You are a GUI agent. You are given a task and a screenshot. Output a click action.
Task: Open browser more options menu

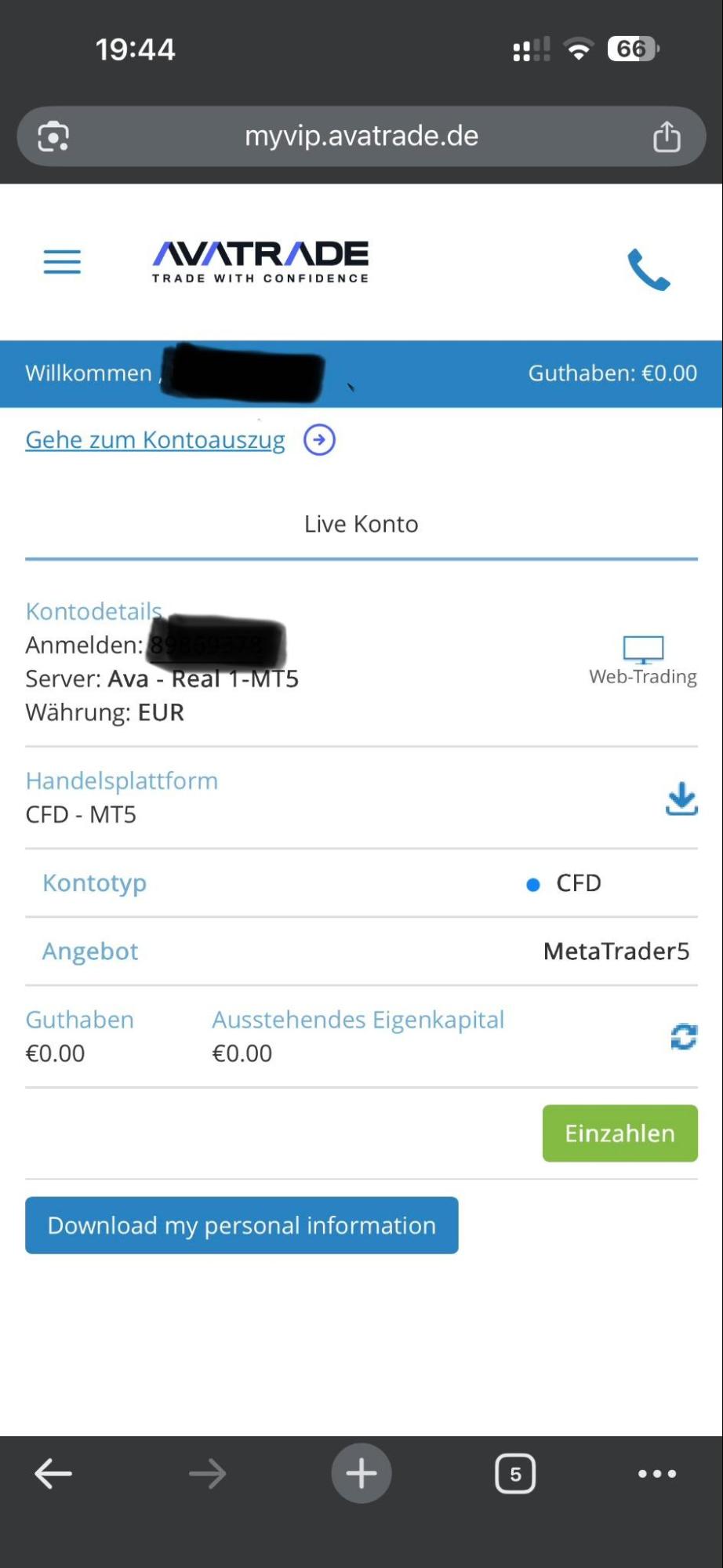click(x=657, y=1474)
